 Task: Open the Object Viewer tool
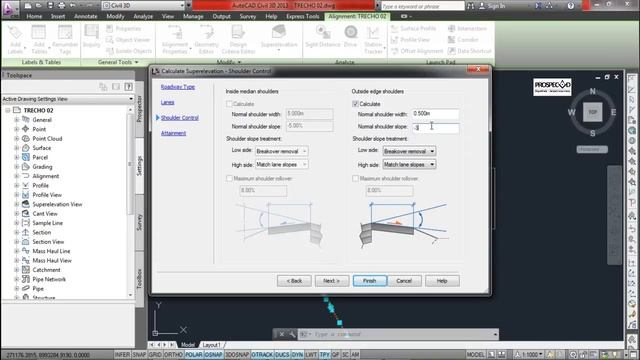coord(128,40)
